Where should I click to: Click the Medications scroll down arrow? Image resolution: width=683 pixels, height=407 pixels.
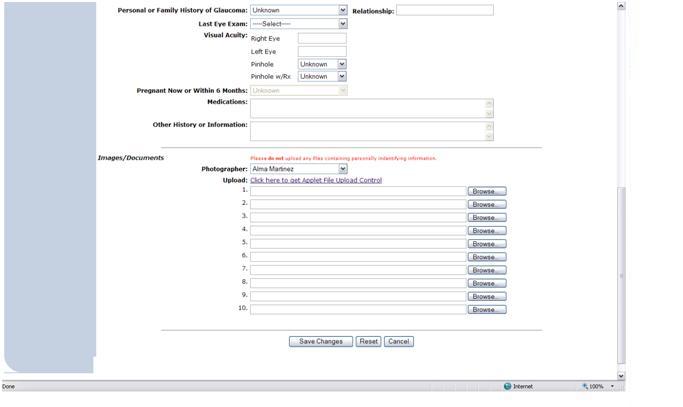[489, 114]
